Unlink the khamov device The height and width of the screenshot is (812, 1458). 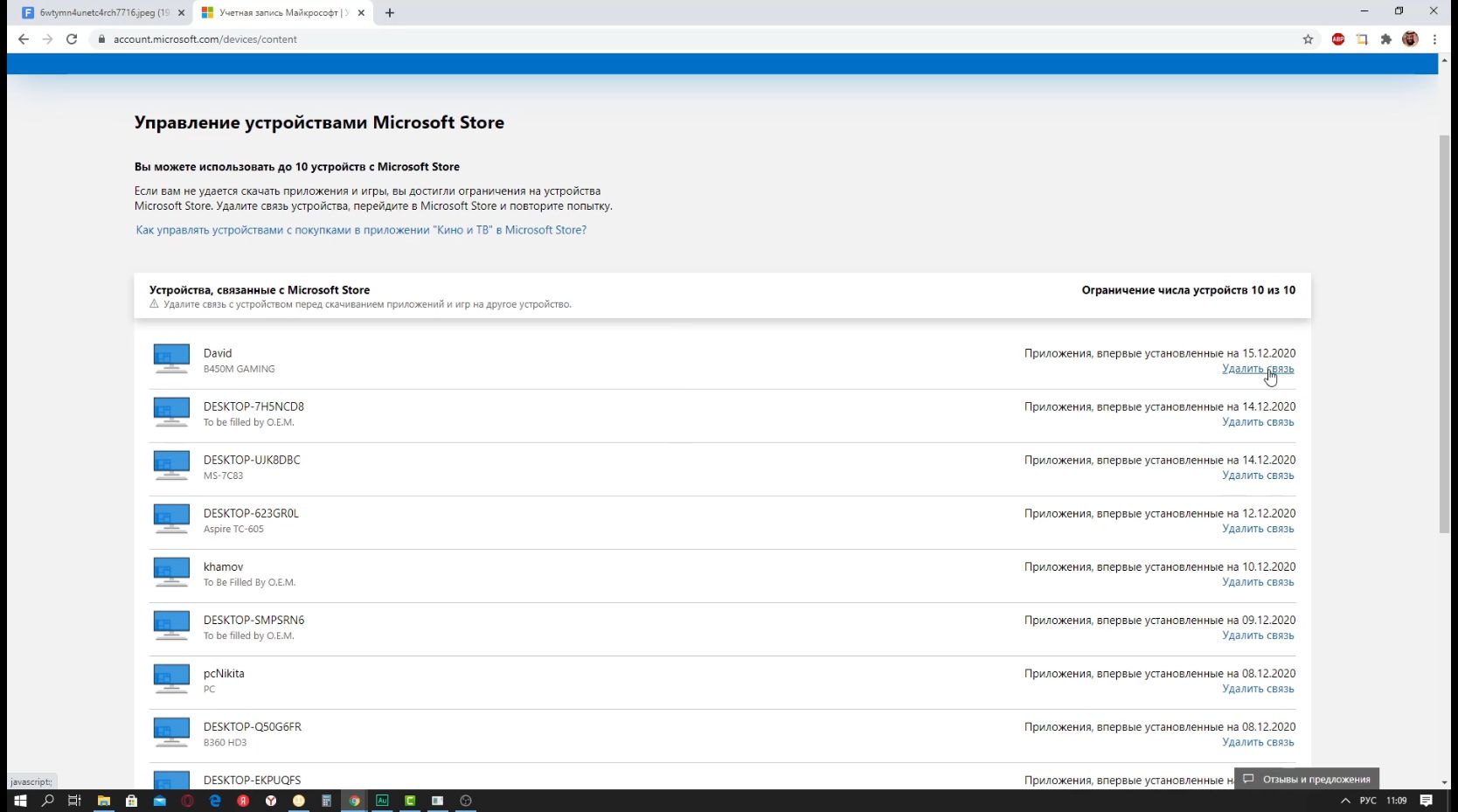[1258, 582]
